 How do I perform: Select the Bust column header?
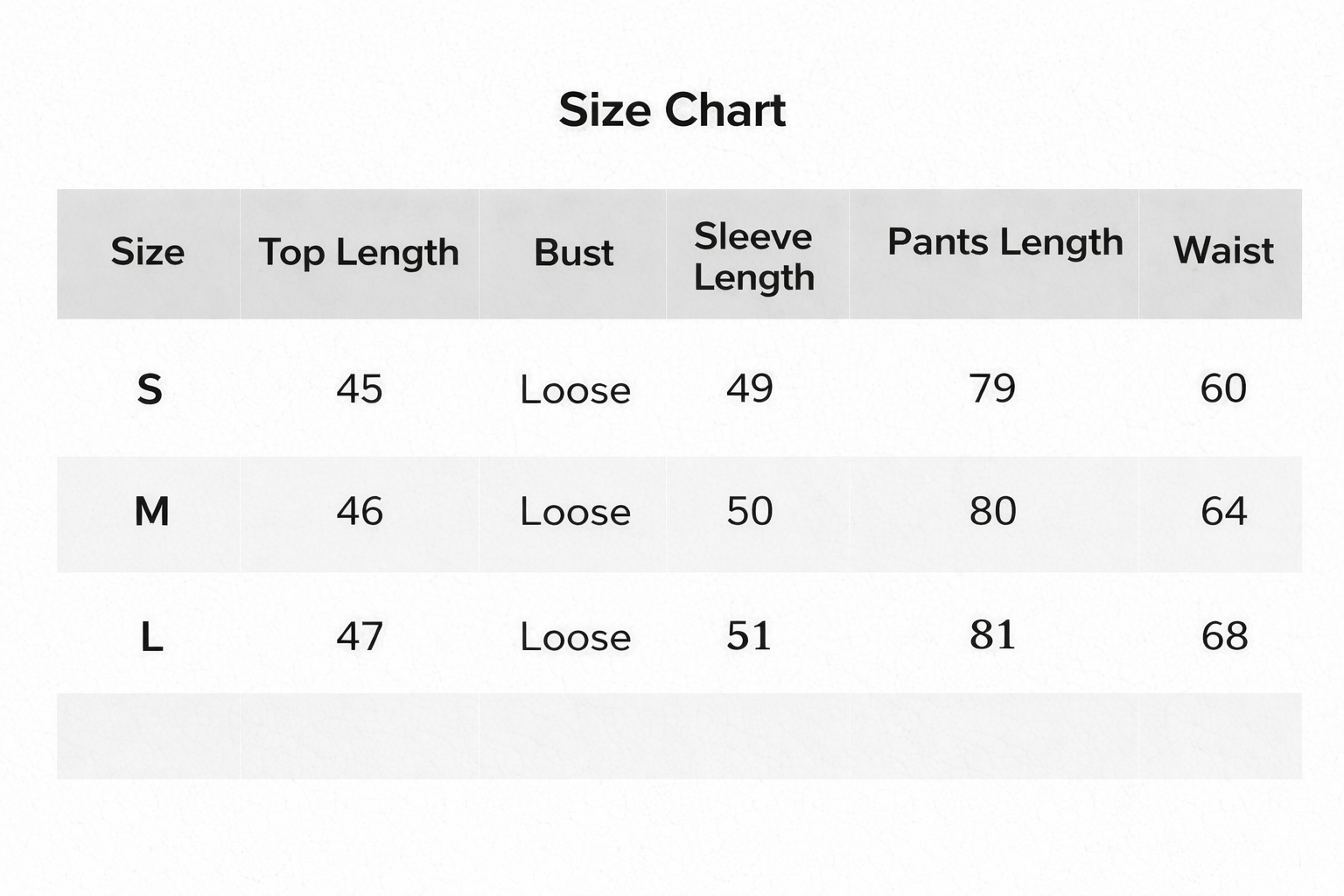coord(574,252)
